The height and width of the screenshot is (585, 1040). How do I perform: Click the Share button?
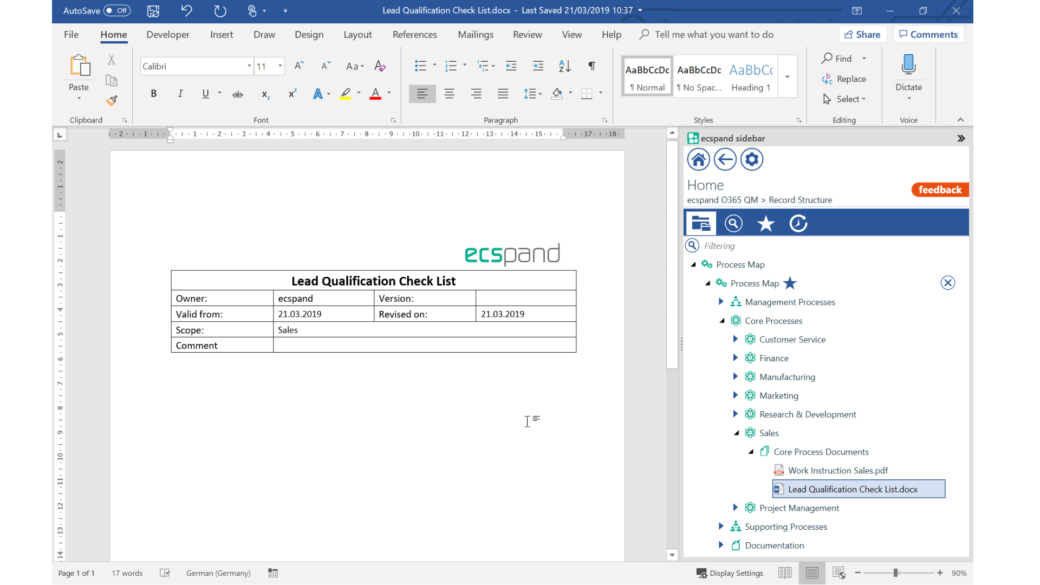point(863,34)
